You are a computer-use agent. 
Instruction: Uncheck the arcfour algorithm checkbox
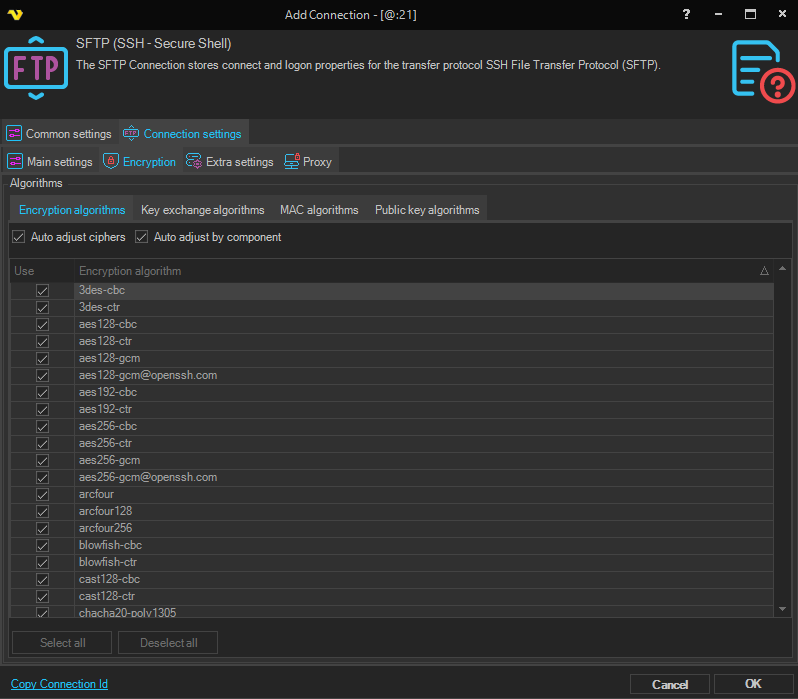42,495
